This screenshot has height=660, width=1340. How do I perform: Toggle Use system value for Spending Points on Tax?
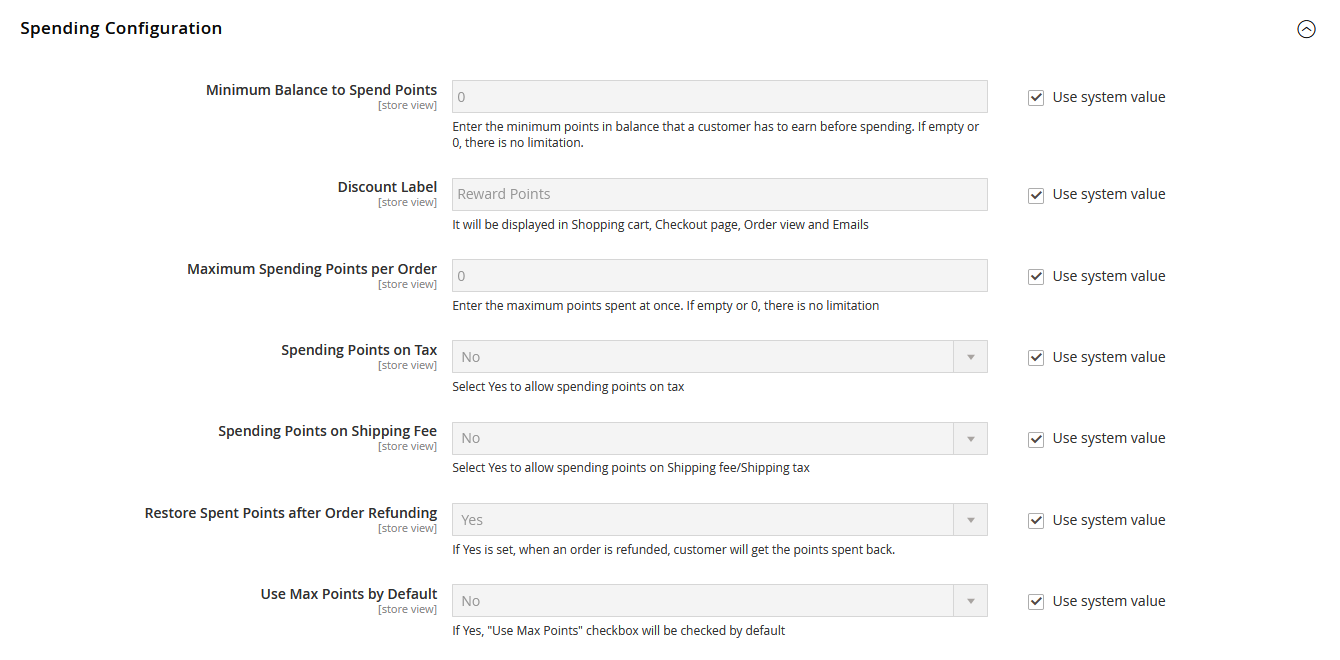point(1036,358)
